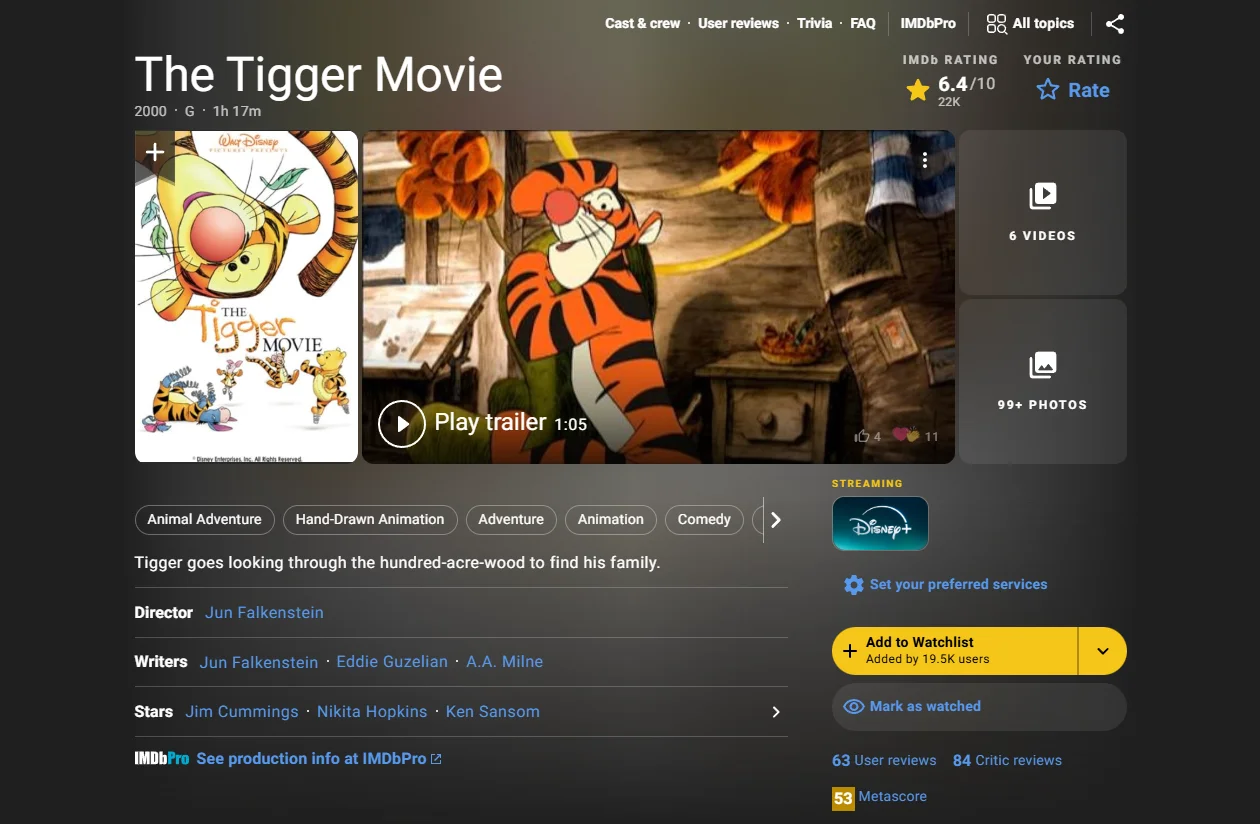Expand the Add to Watchlist dropdown
This screenshot has height=824, width=1260.
[1102, 651]
